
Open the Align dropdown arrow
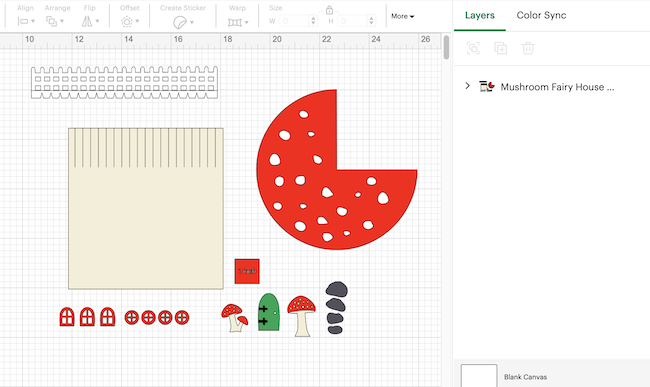click(33, 21)
